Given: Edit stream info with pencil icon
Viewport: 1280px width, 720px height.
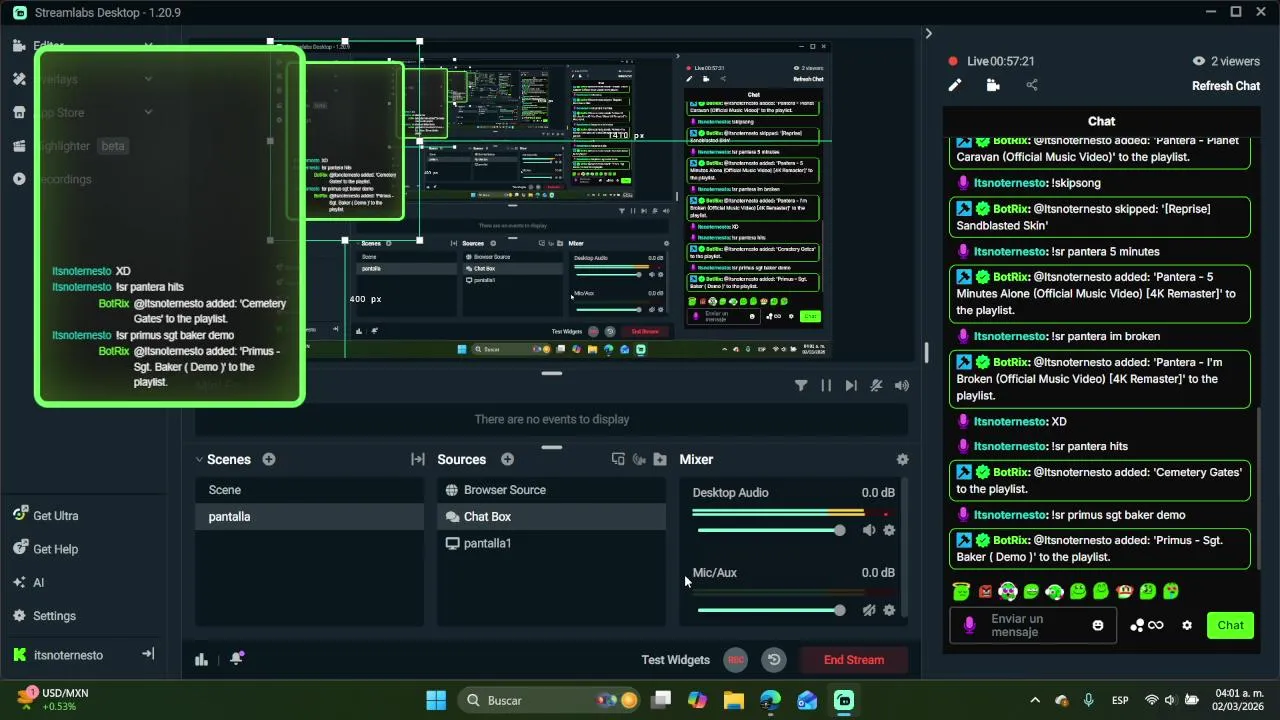Looking at the screenshot, I should 955,85.
